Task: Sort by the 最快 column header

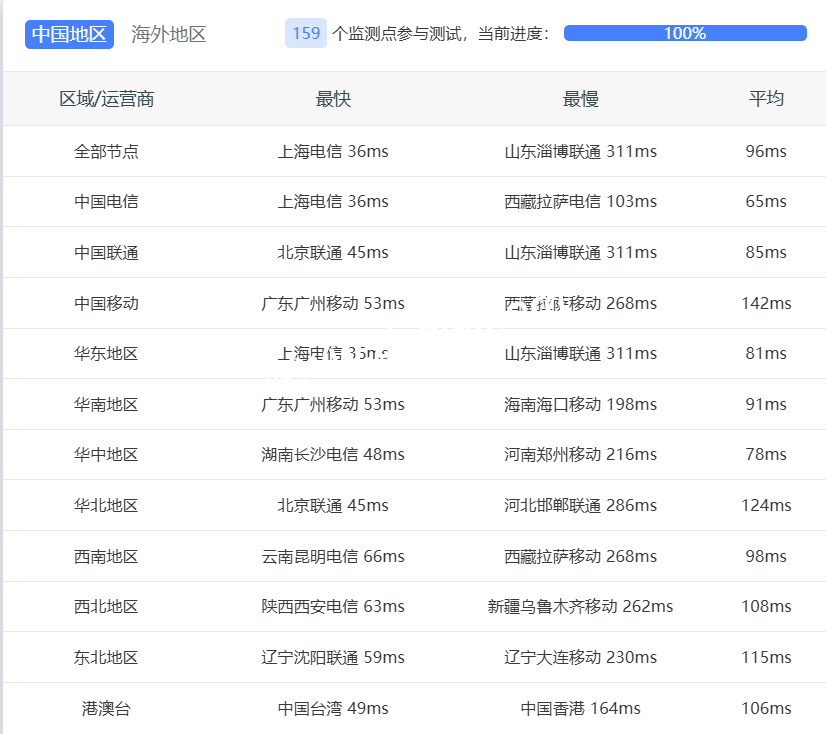Action: click(333, 98)
